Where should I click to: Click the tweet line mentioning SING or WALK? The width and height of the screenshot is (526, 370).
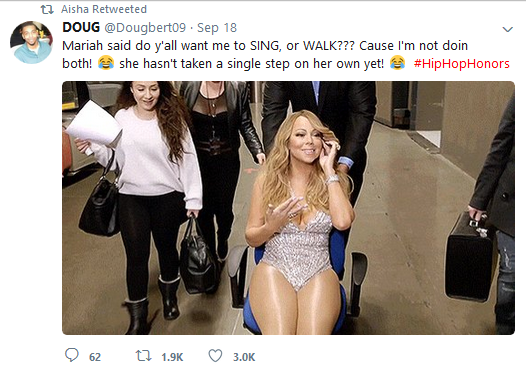point(265,46)
